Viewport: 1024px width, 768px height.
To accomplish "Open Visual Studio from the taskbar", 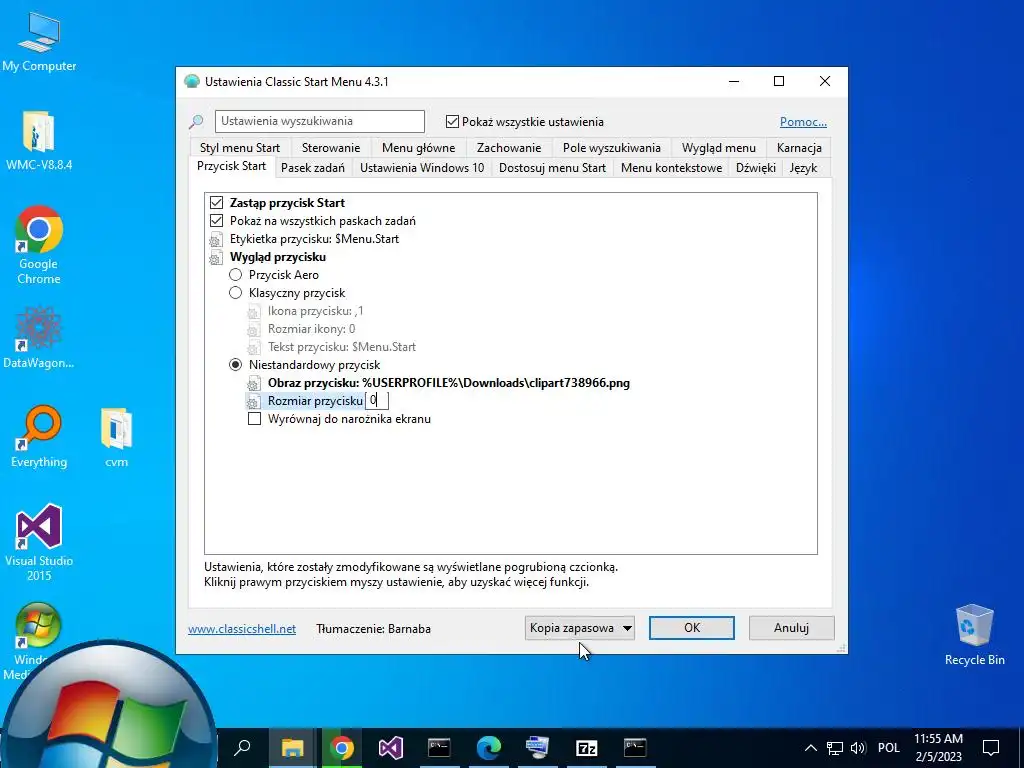I will 391,747.
